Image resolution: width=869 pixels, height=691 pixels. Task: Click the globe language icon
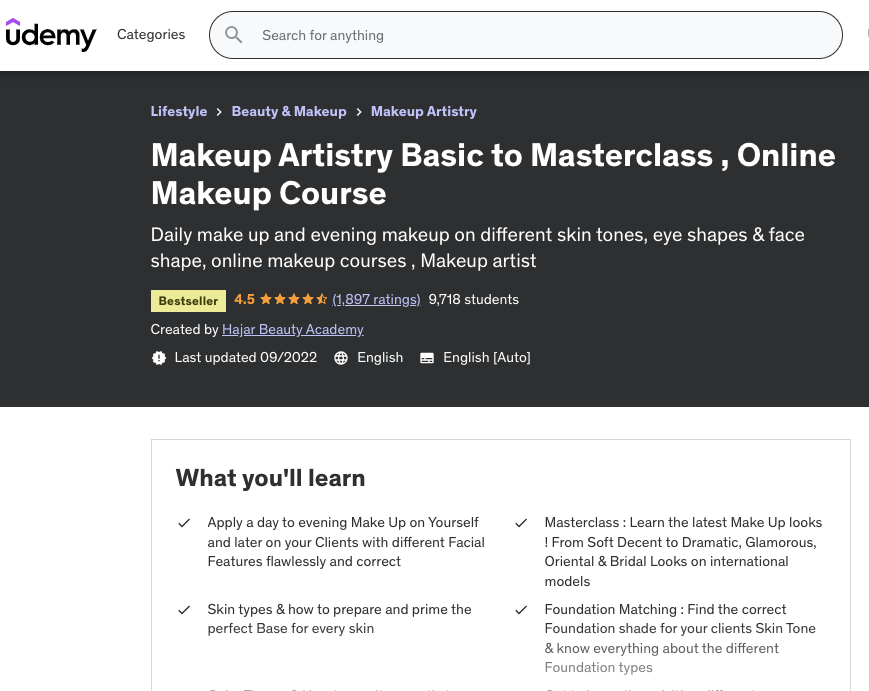pos(341,358)
